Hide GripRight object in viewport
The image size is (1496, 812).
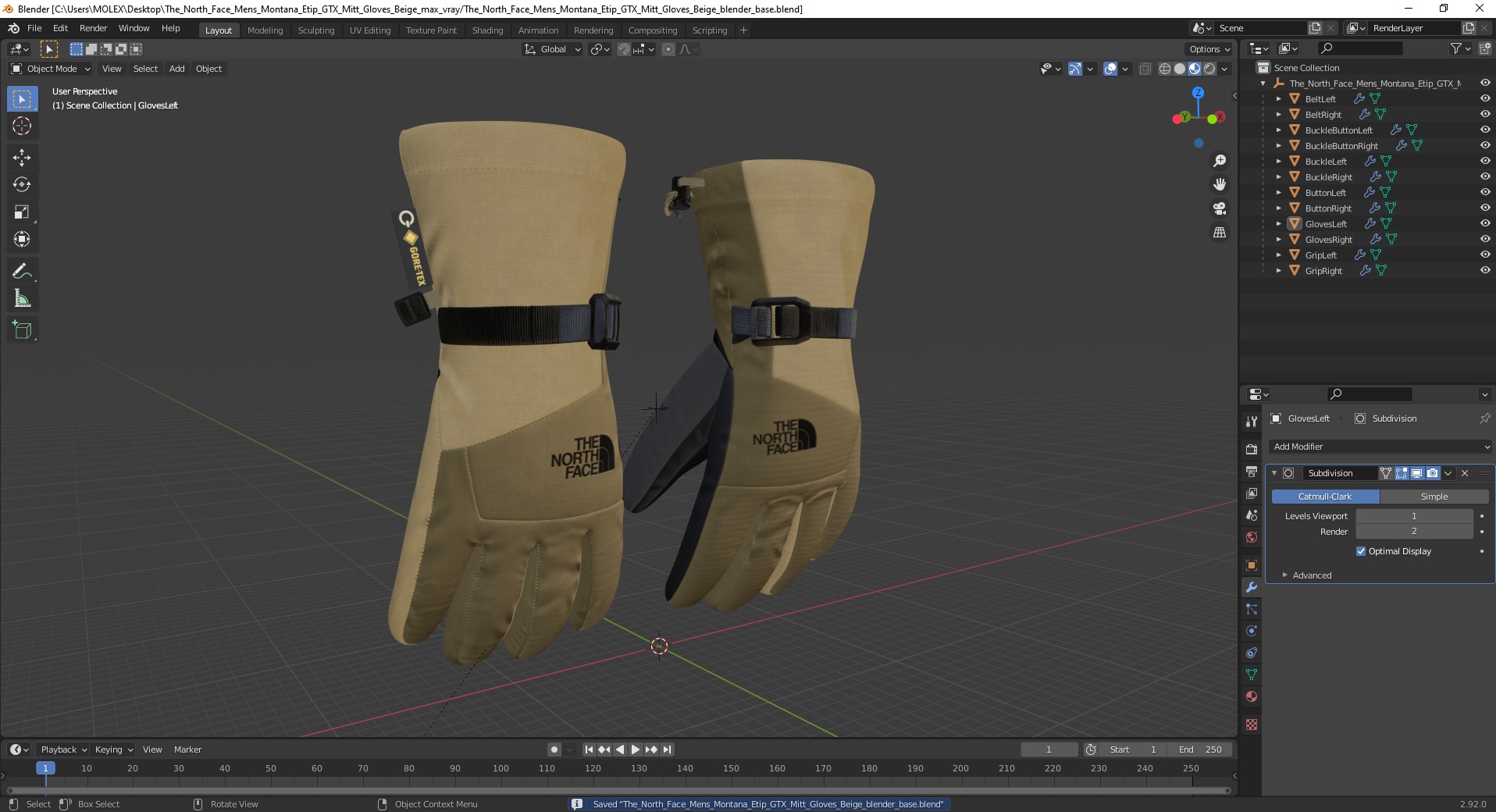(1484, 270)
